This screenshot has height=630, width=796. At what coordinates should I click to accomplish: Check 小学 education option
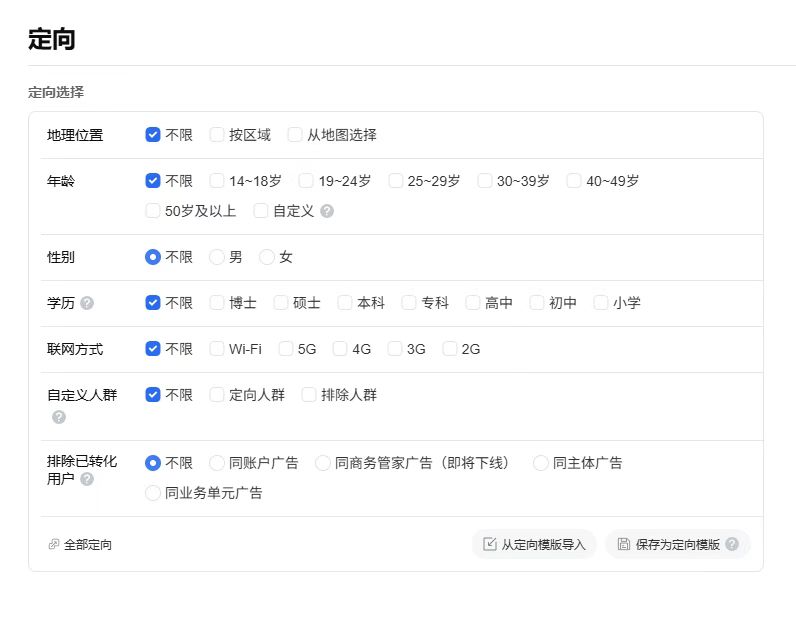tap(601, 303)
